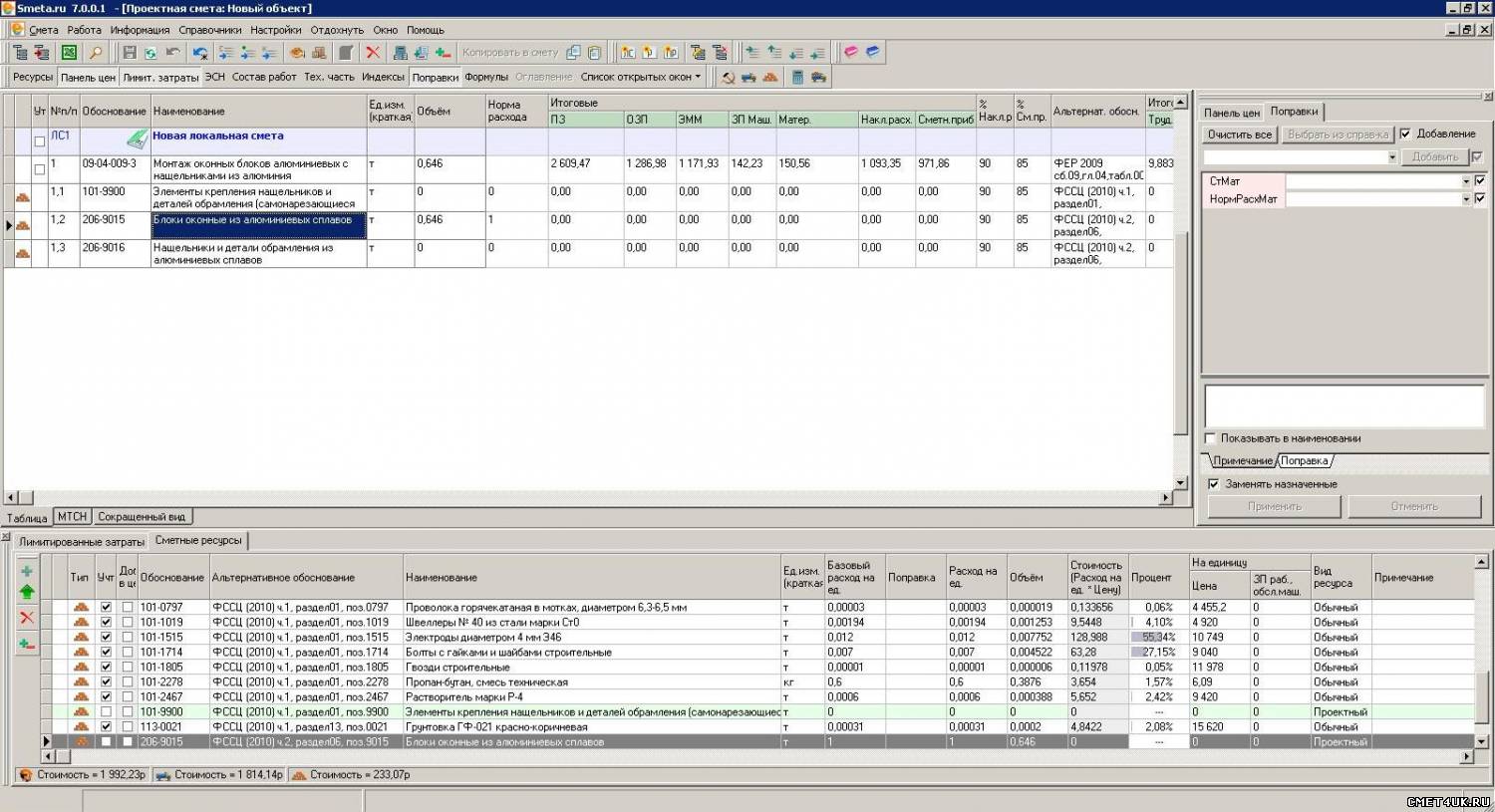Image resolution: width=1495 pixels, height=812 pixels.
Task: Expand the НормРасхМат dropdown
Action: [1466, 199]
